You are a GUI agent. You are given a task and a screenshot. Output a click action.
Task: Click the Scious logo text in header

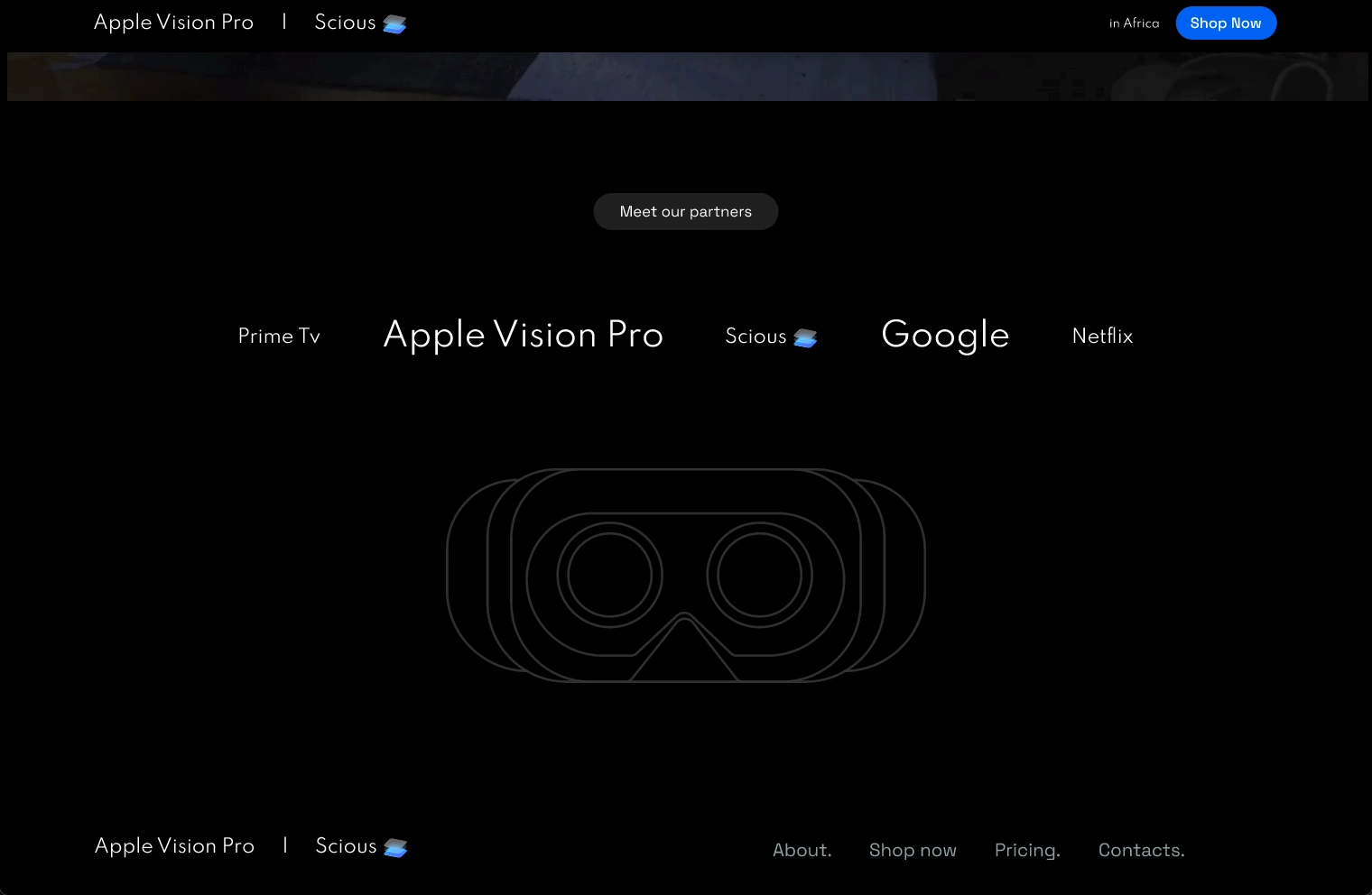click(x=345, y=23)
